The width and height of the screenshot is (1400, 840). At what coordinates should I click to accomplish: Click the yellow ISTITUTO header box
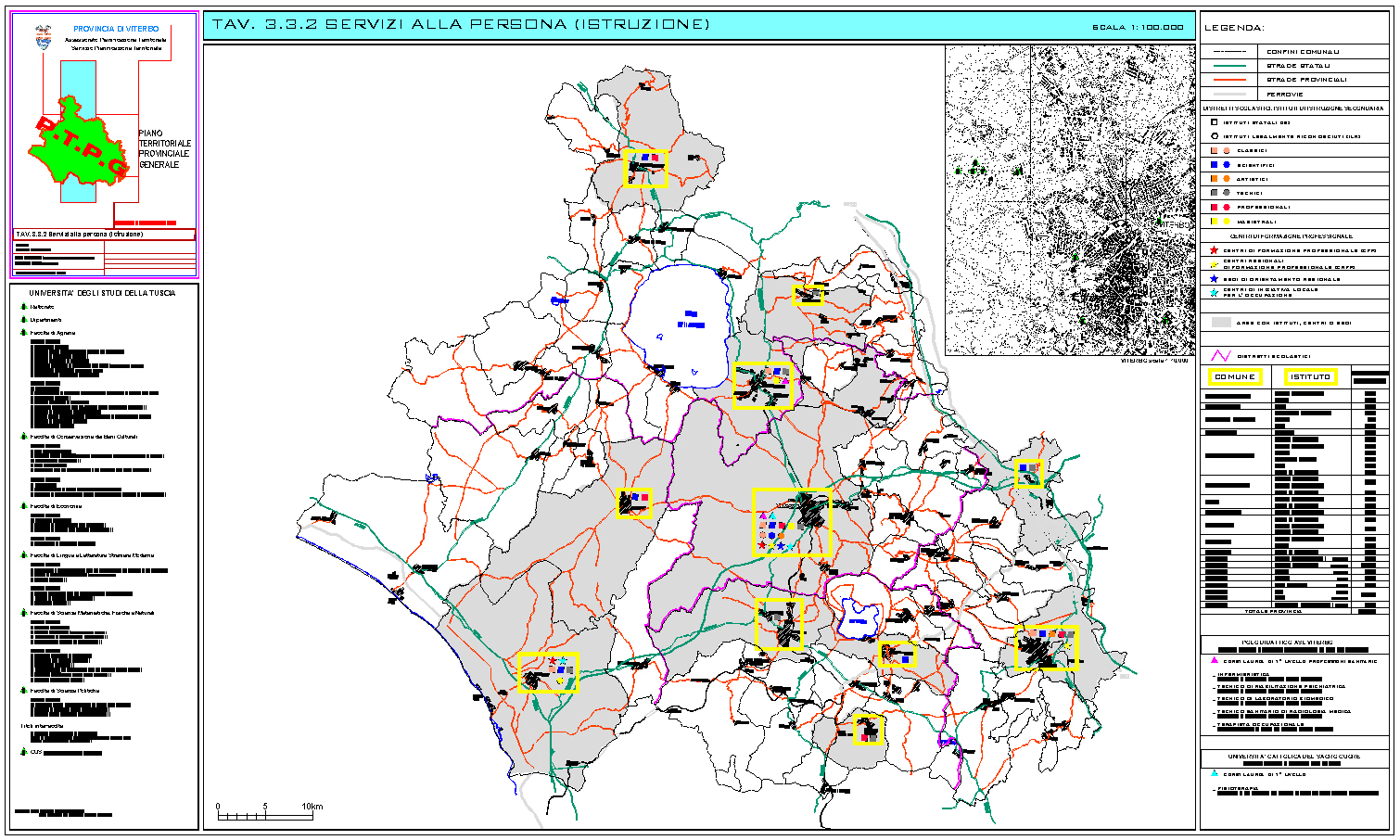tap(1310, 376)
